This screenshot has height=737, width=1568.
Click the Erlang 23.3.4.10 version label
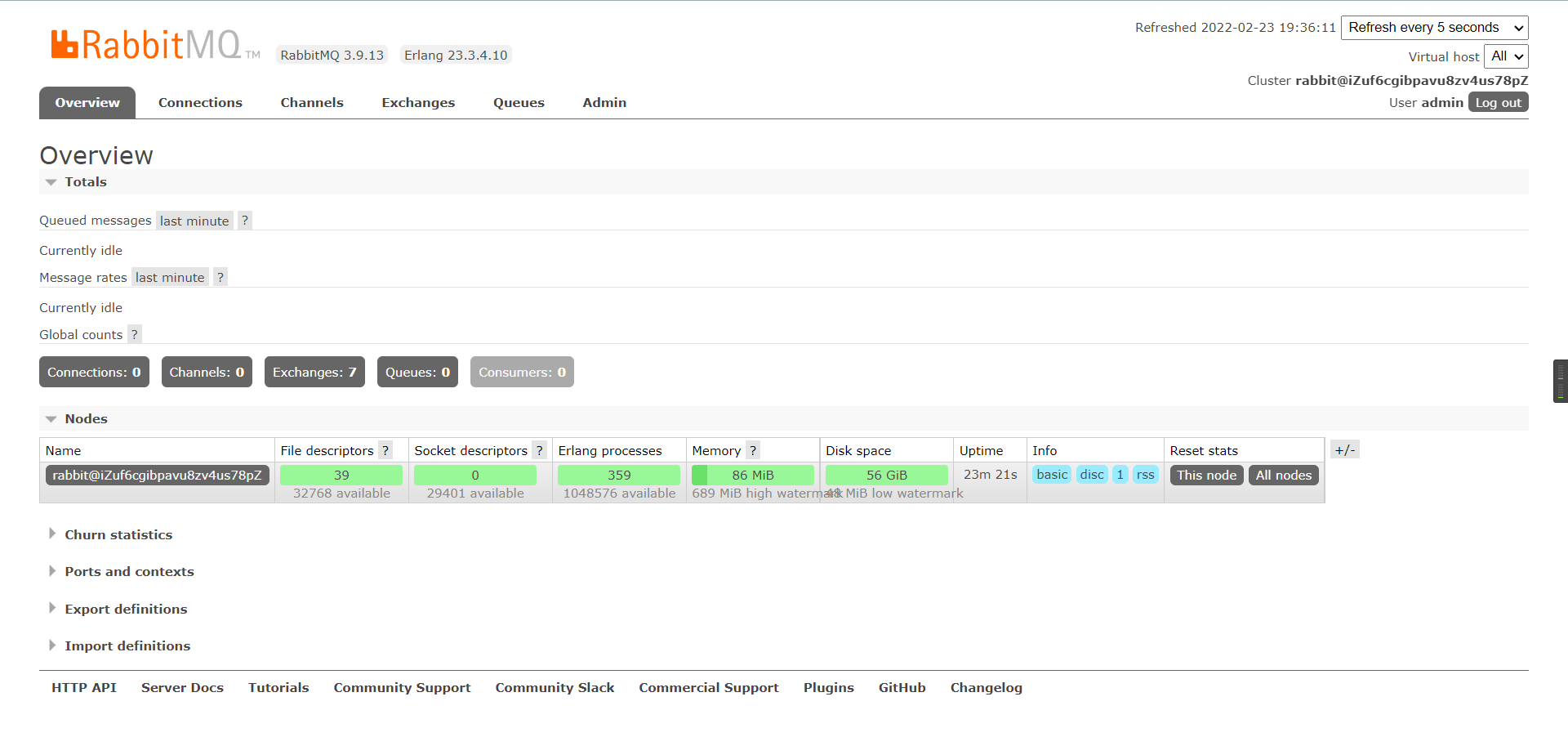click(456, 56)
